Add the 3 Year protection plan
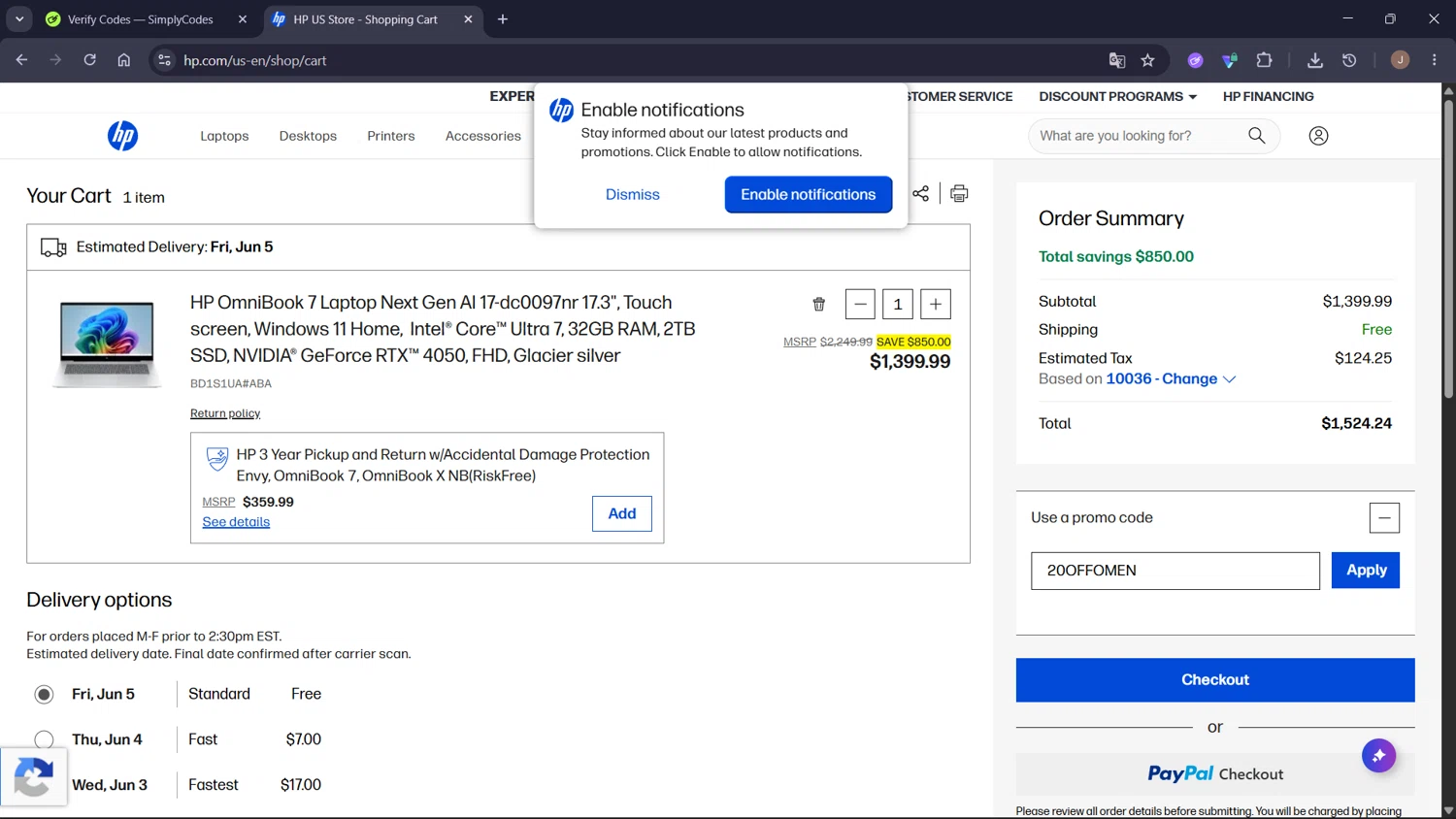This screenshot has height=819, width=1456. pos(622,514)
